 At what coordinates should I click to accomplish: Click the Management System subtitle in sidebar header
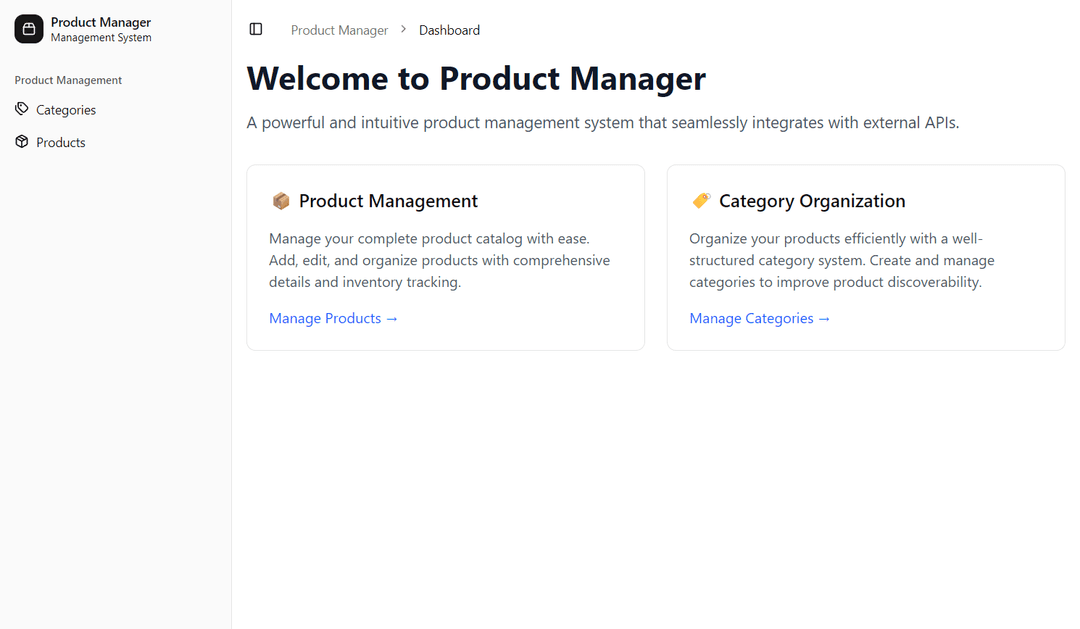(101, 38)
